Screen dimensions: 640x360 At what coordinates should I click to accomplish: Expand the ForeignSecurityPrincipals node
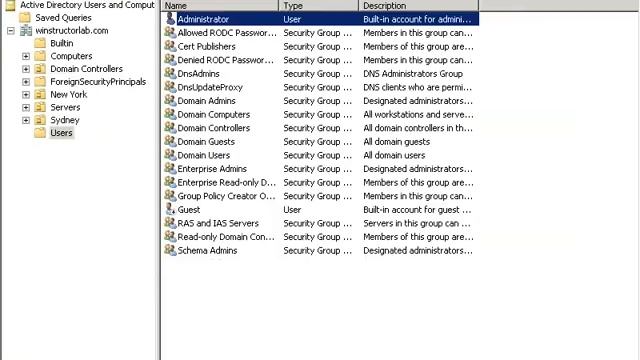26,82
